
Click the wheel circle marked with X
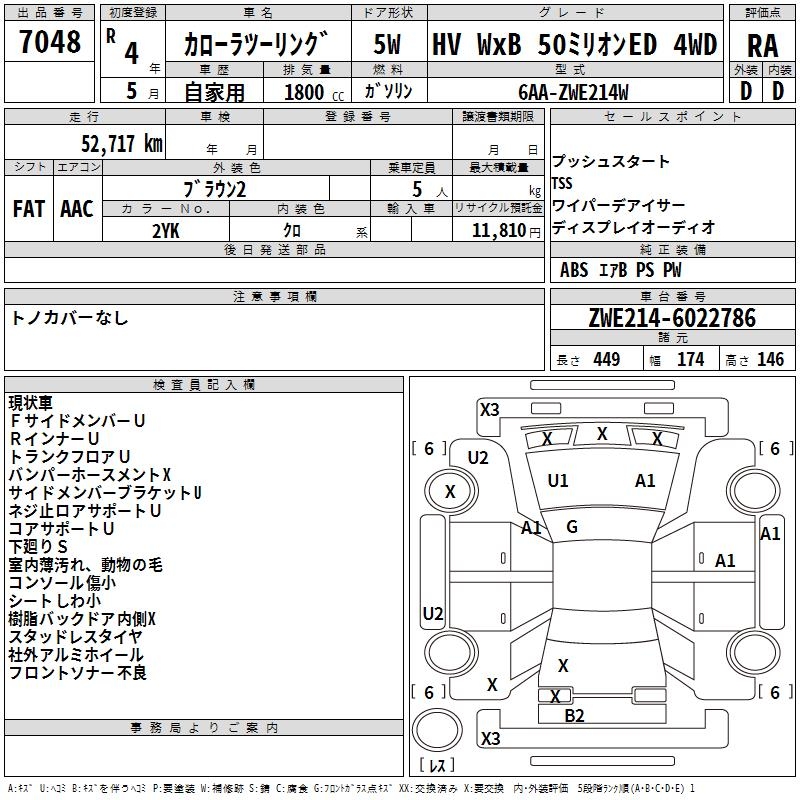pos(450,491)
